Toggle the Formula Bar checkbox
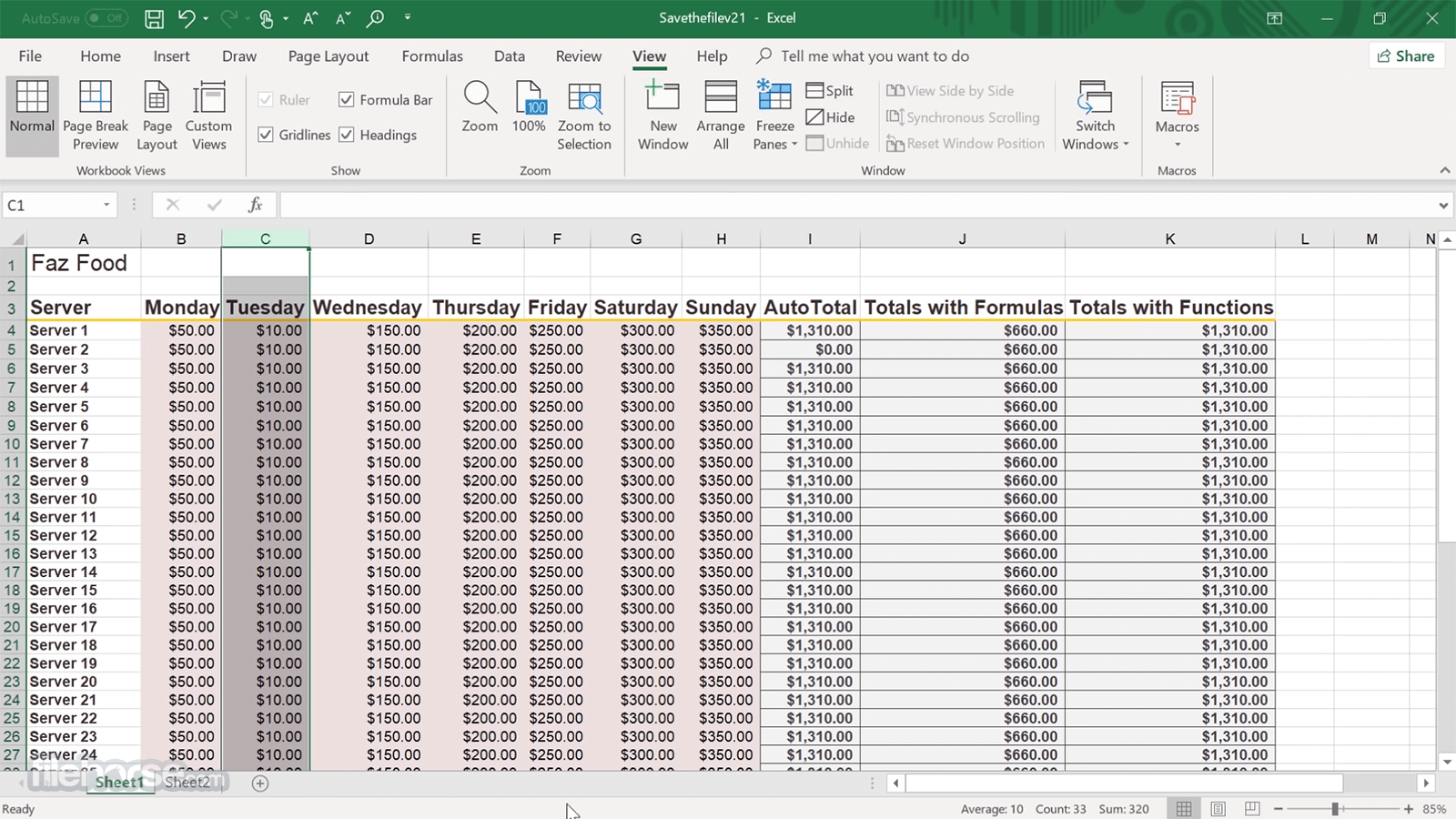The width and height of the screenshot is (1456, 819). click(347, 100)
